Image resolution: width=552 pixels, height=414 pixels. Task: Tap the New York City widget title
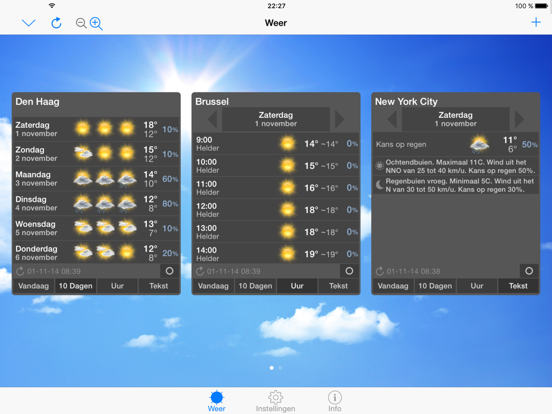(406, 102)
